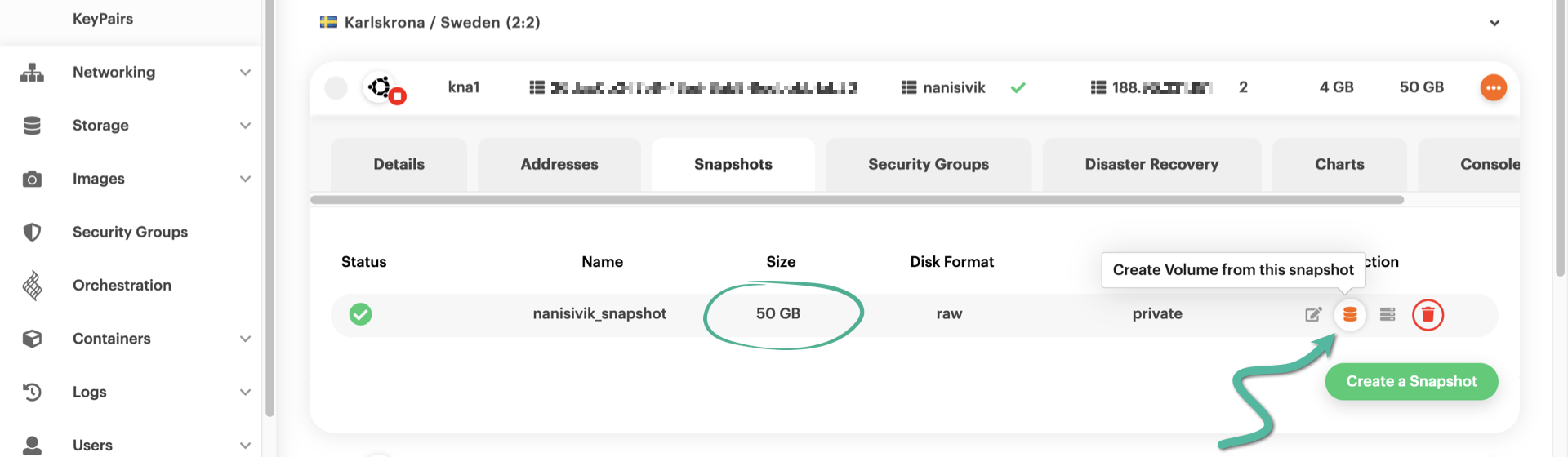The image size is (1568, 457).
Task: Expand the Networking sidebar section
Action: [245, 73]
